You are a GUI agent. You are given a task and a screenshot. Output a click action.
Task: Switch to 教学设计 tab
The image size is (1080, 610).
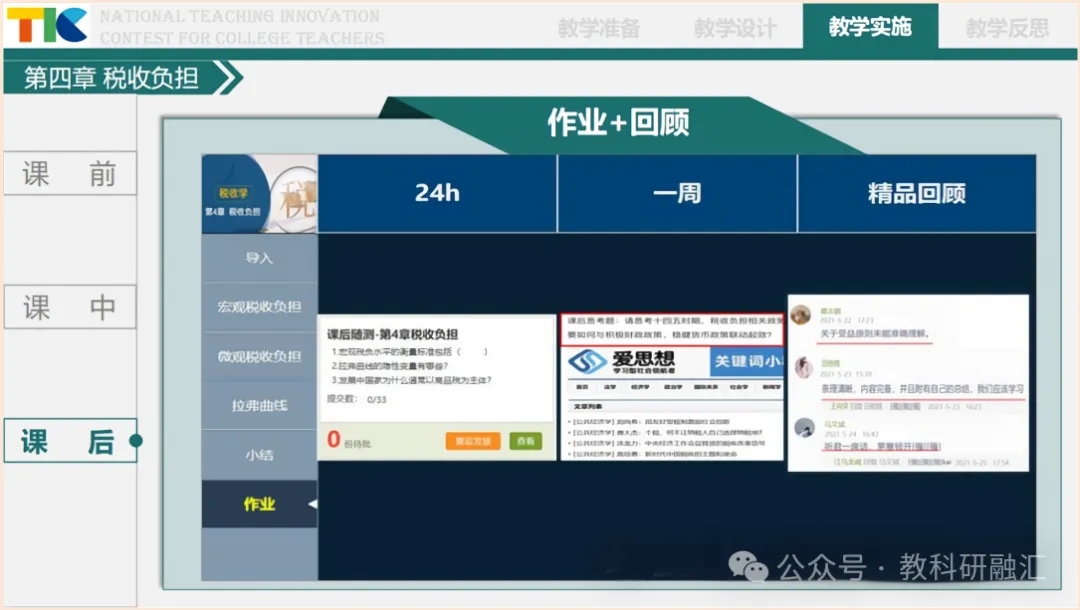tap(734, 28)
